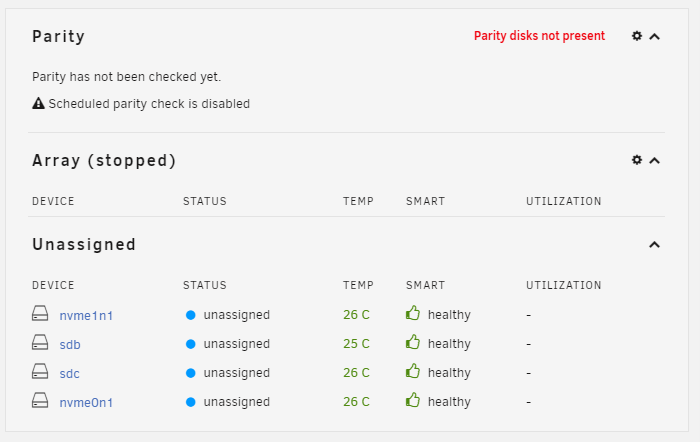Collapse the Parity section chevron
This screenshot has width=700, height=442.
(x=654, y=37)
